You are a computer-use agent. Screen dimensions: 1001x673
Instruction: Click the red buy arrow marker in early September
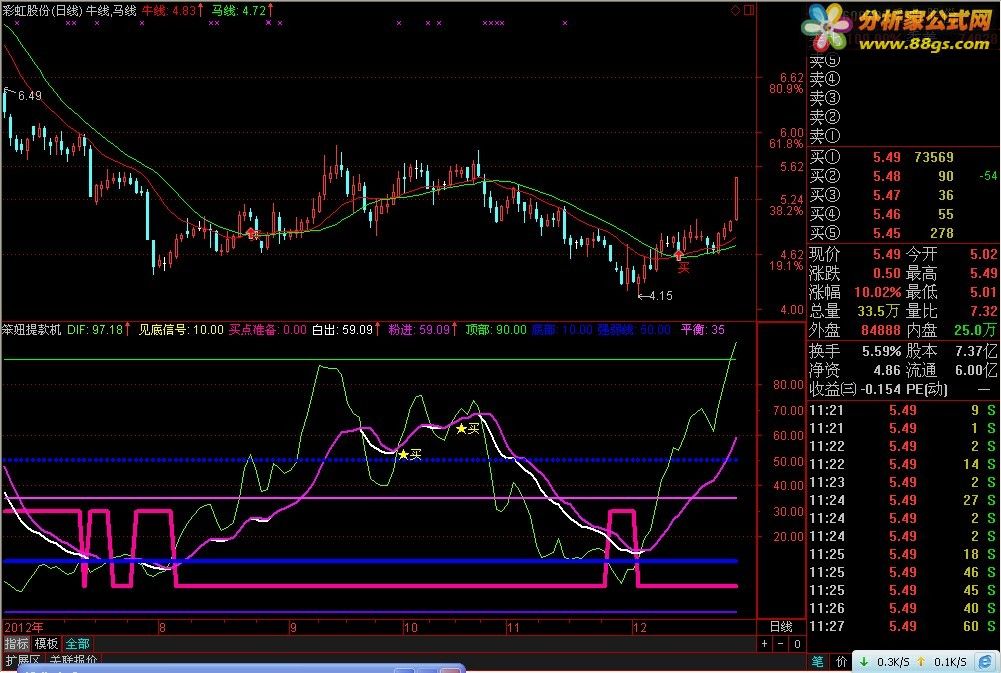pyautogui.click(x=252, y=233)
